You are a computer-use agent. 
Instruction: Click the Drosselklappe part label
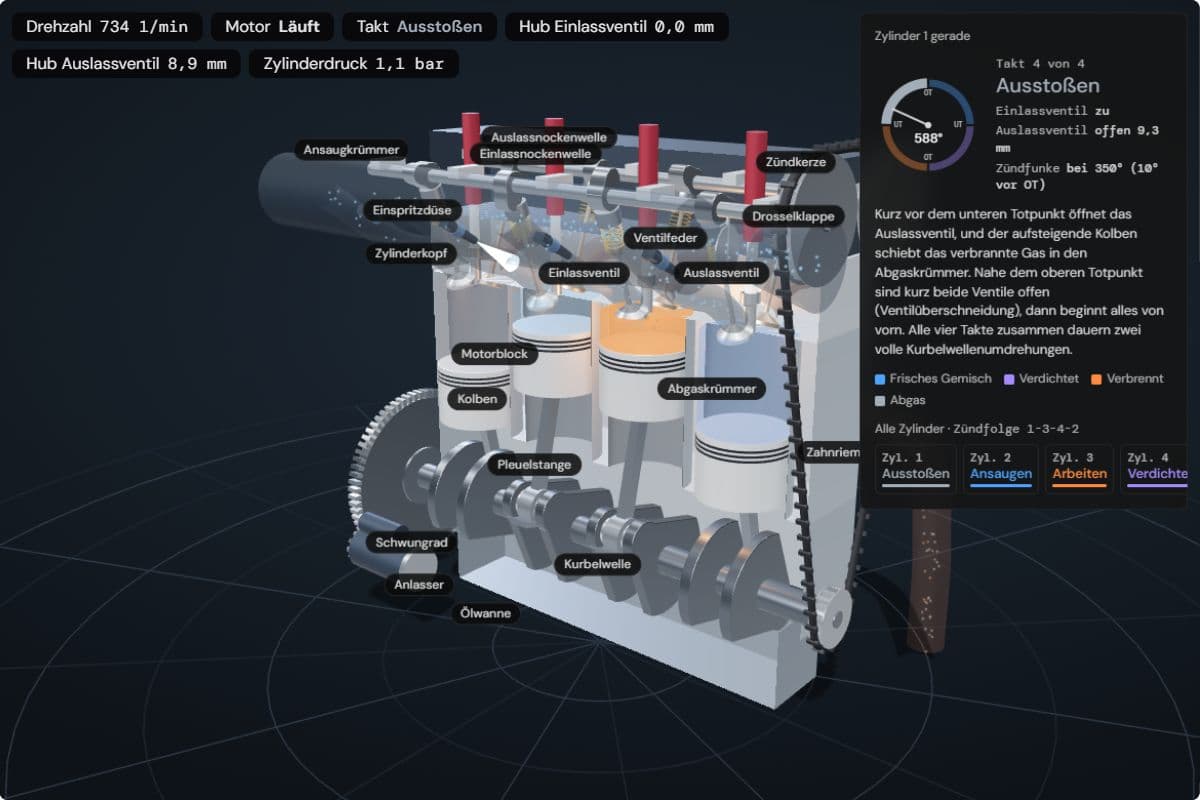click(794, 216)
